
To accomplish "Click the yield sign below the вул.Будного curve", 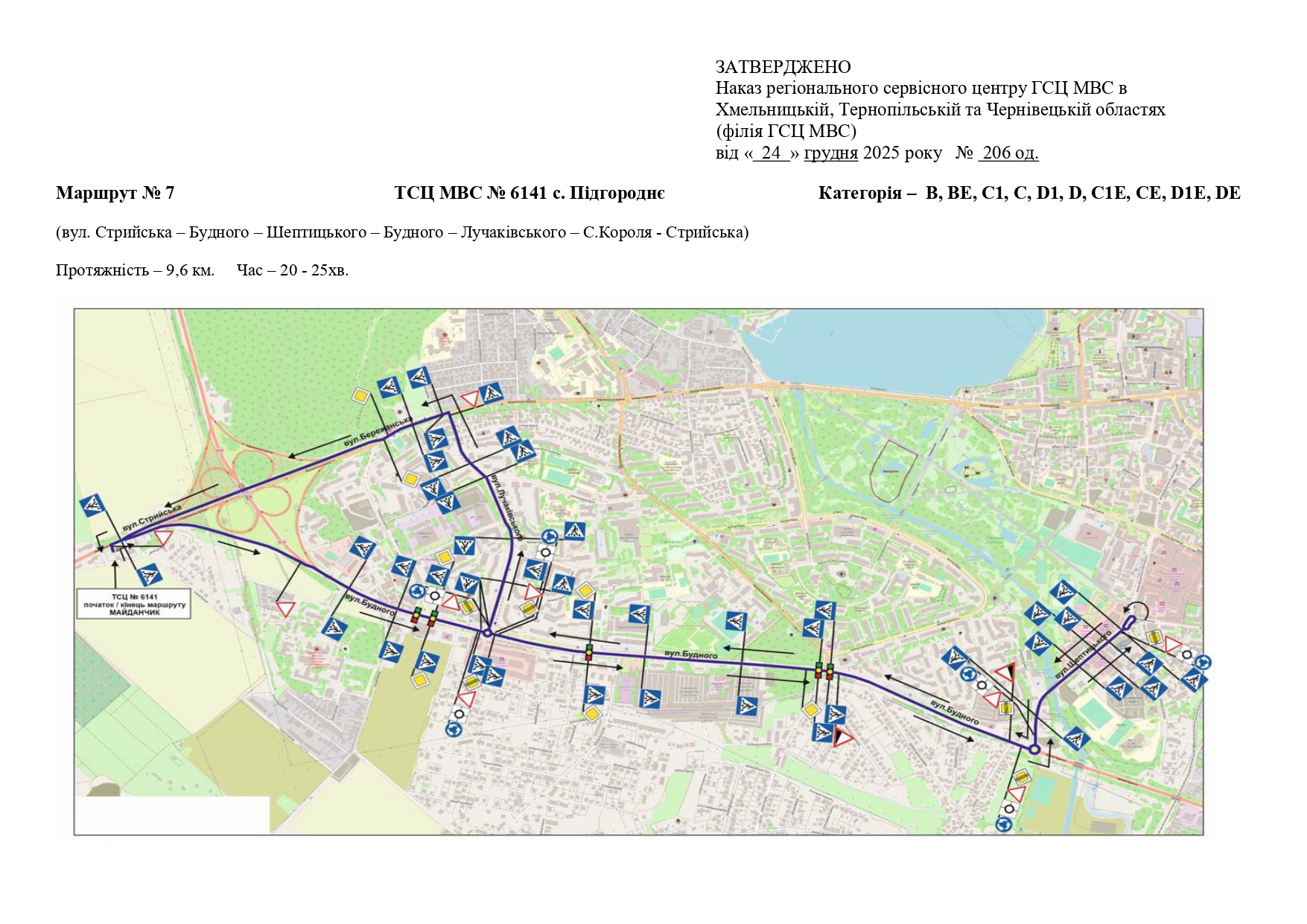I will [285, 608].
